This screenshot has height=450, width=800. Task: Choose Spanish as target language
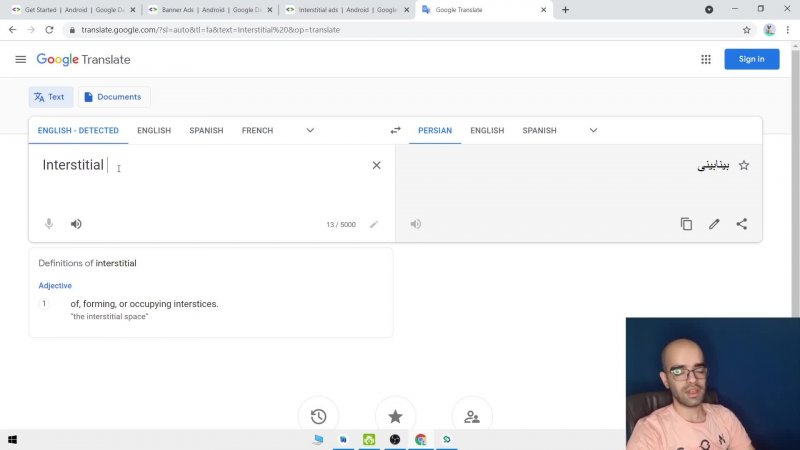(539, 131)
